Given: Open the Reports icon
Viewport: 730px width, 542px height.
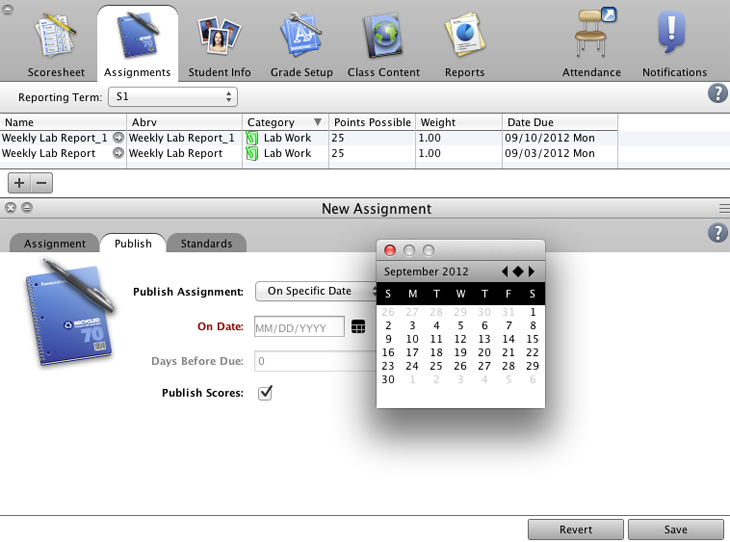Looking at the screenshot, I should pos(464,38).
